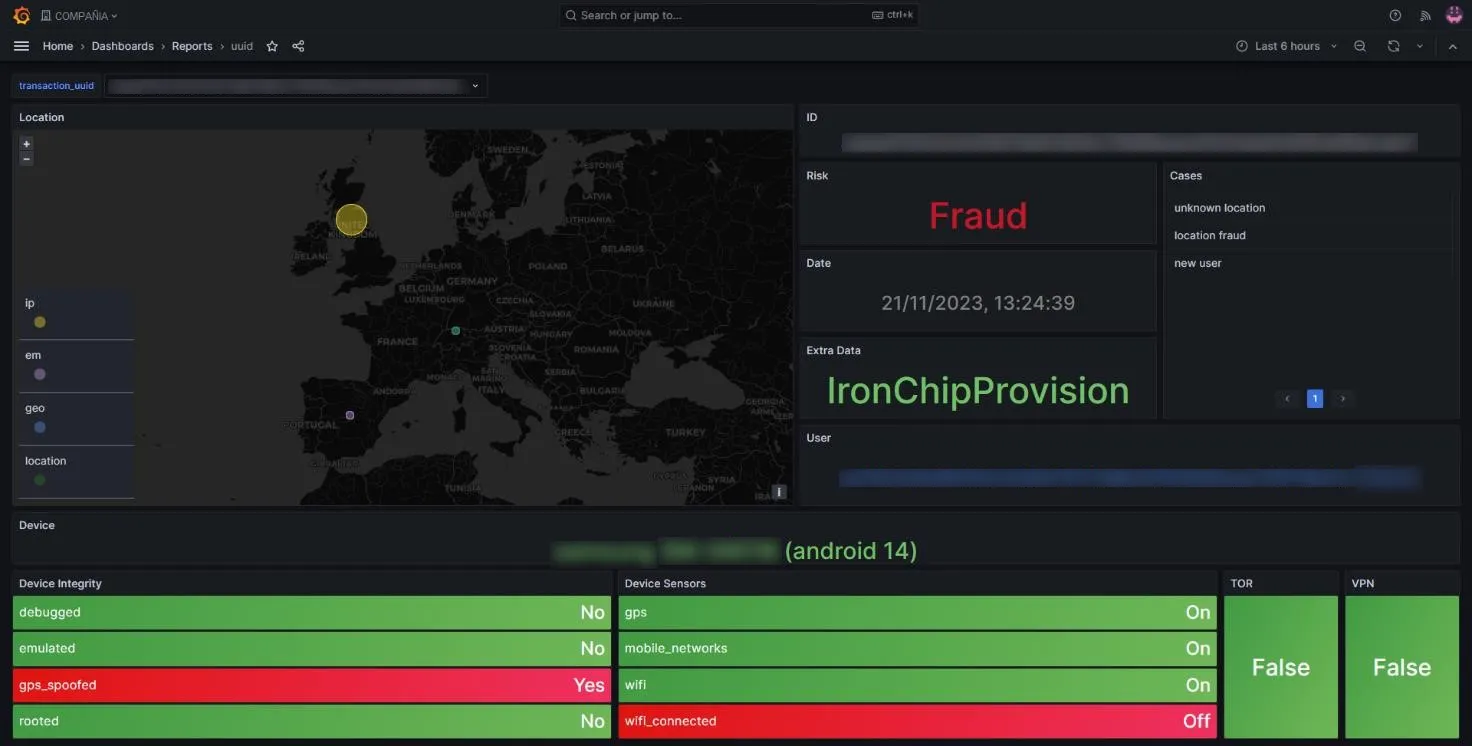Zoom in on the Location map
The width and height of the screenshot is (1472, 746).
27,144
